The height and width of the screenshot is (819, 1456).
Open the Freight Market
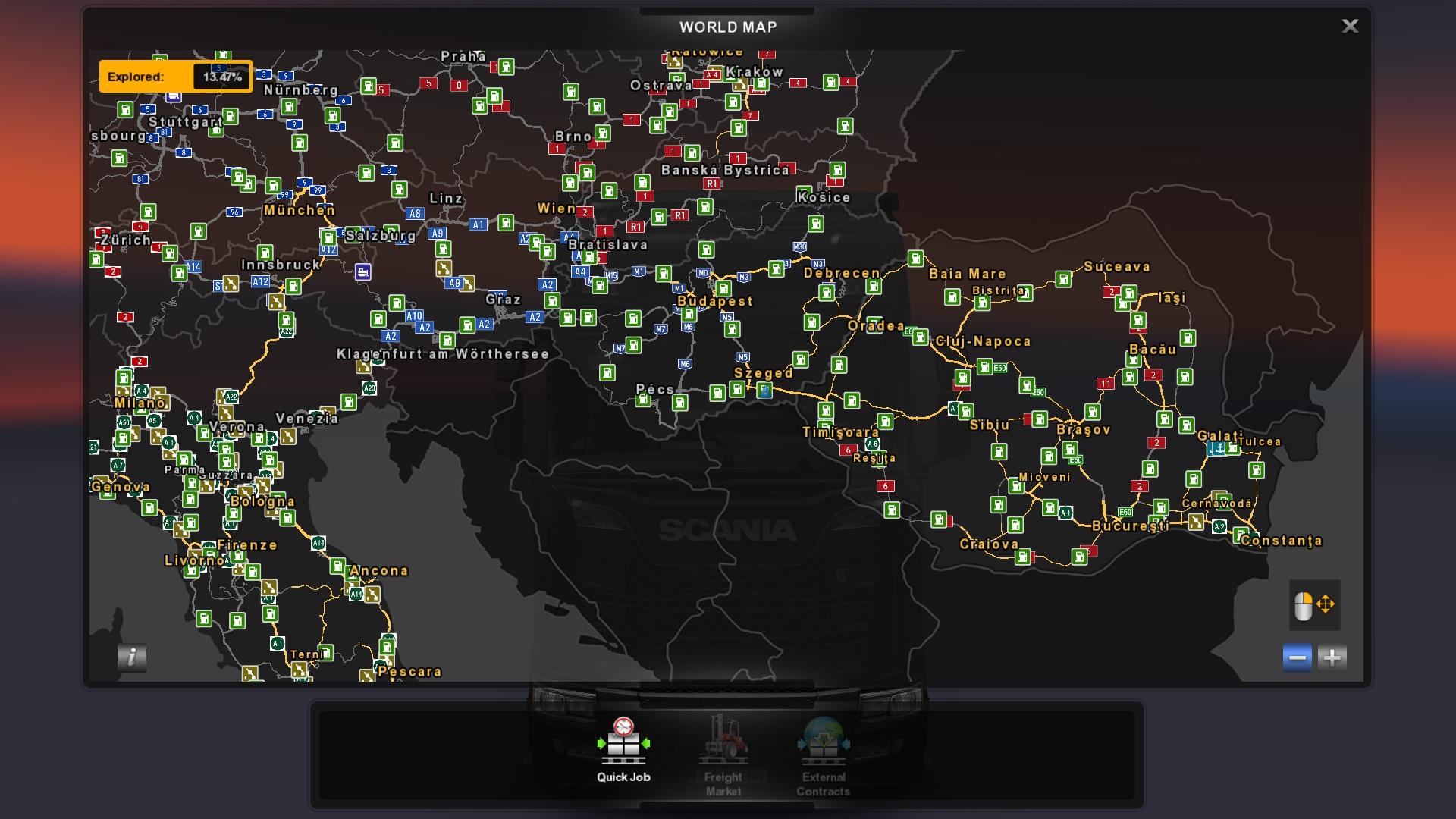723,745
